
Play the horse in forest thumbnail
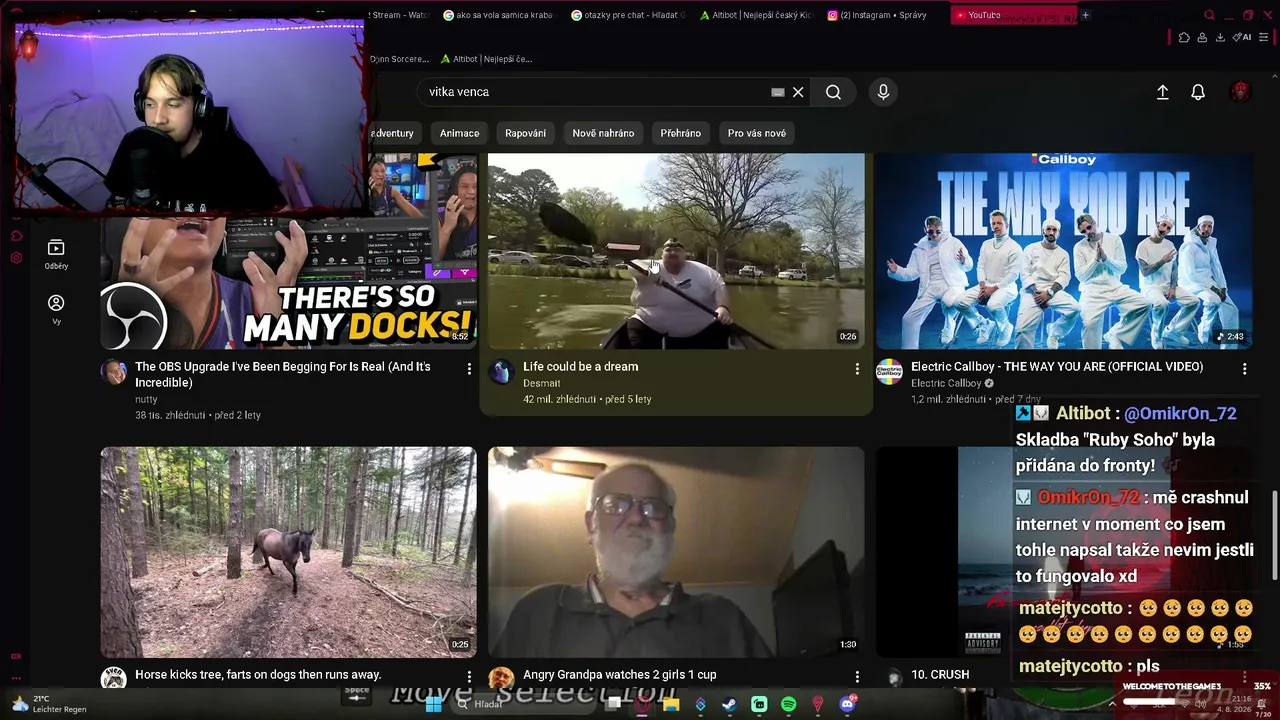tap(288, 552)
